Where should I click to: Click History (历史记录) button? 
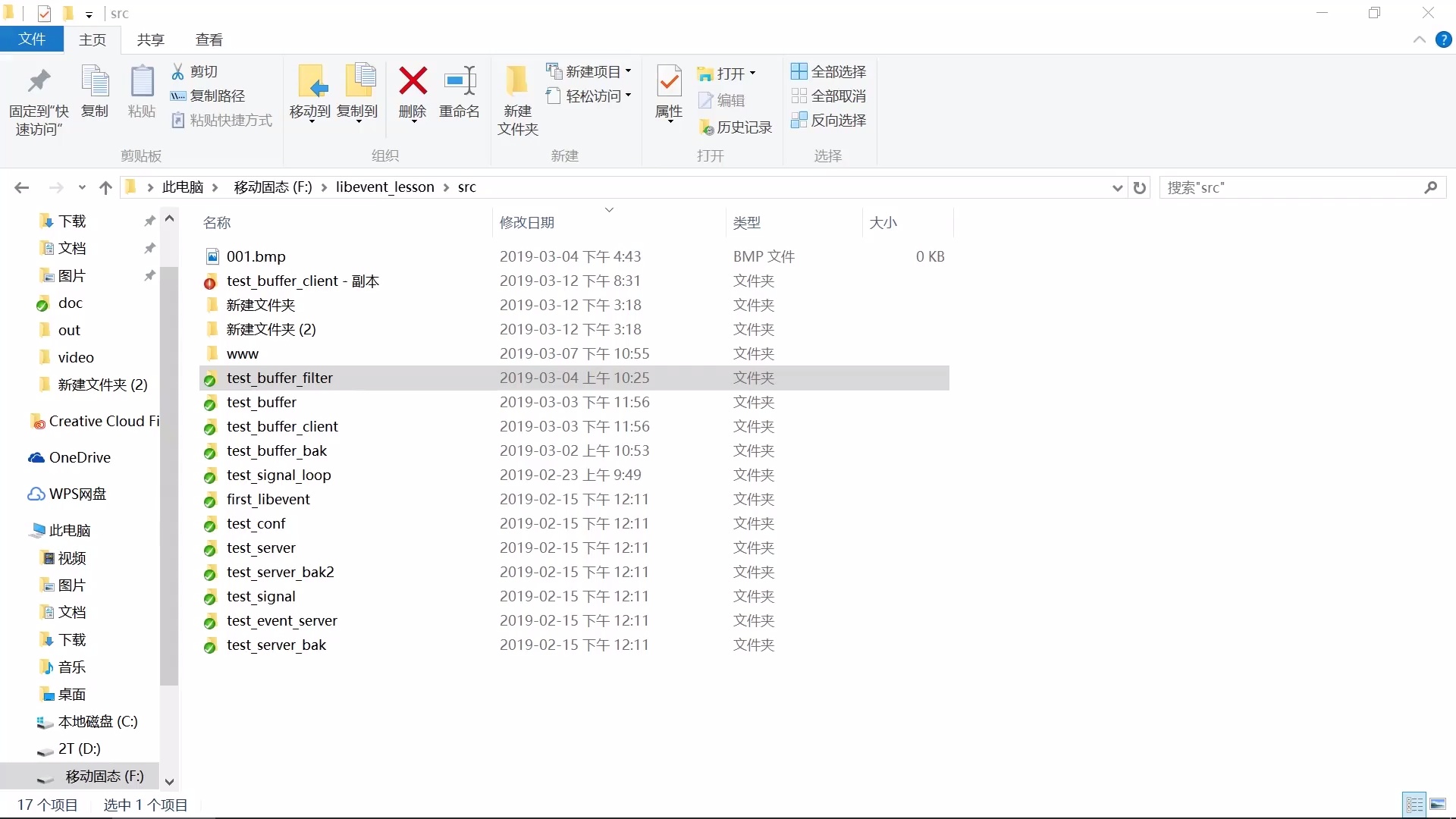click(734, 127)
